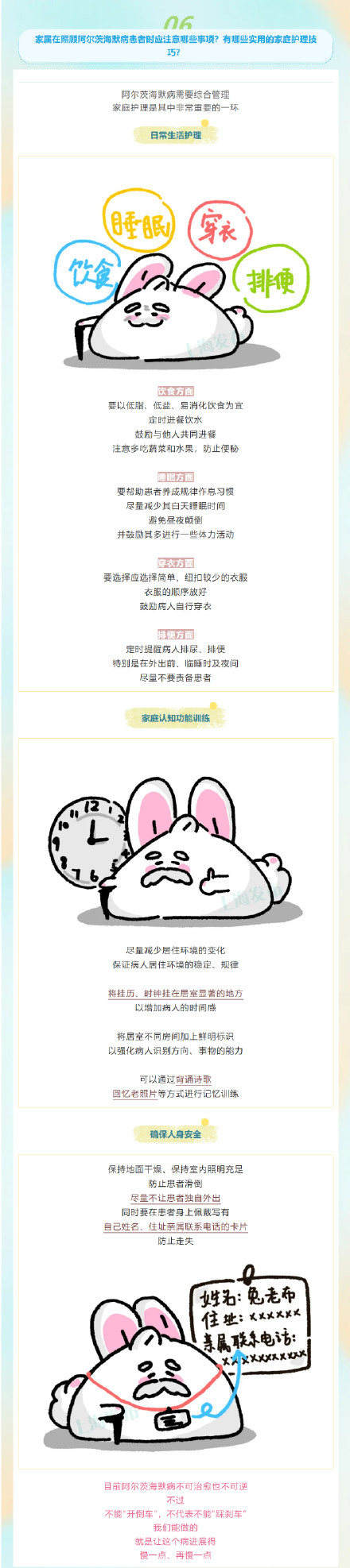Select the 日常生活护理 section heading
This screenshot has width=350, height=1568.
pos(176,135)
